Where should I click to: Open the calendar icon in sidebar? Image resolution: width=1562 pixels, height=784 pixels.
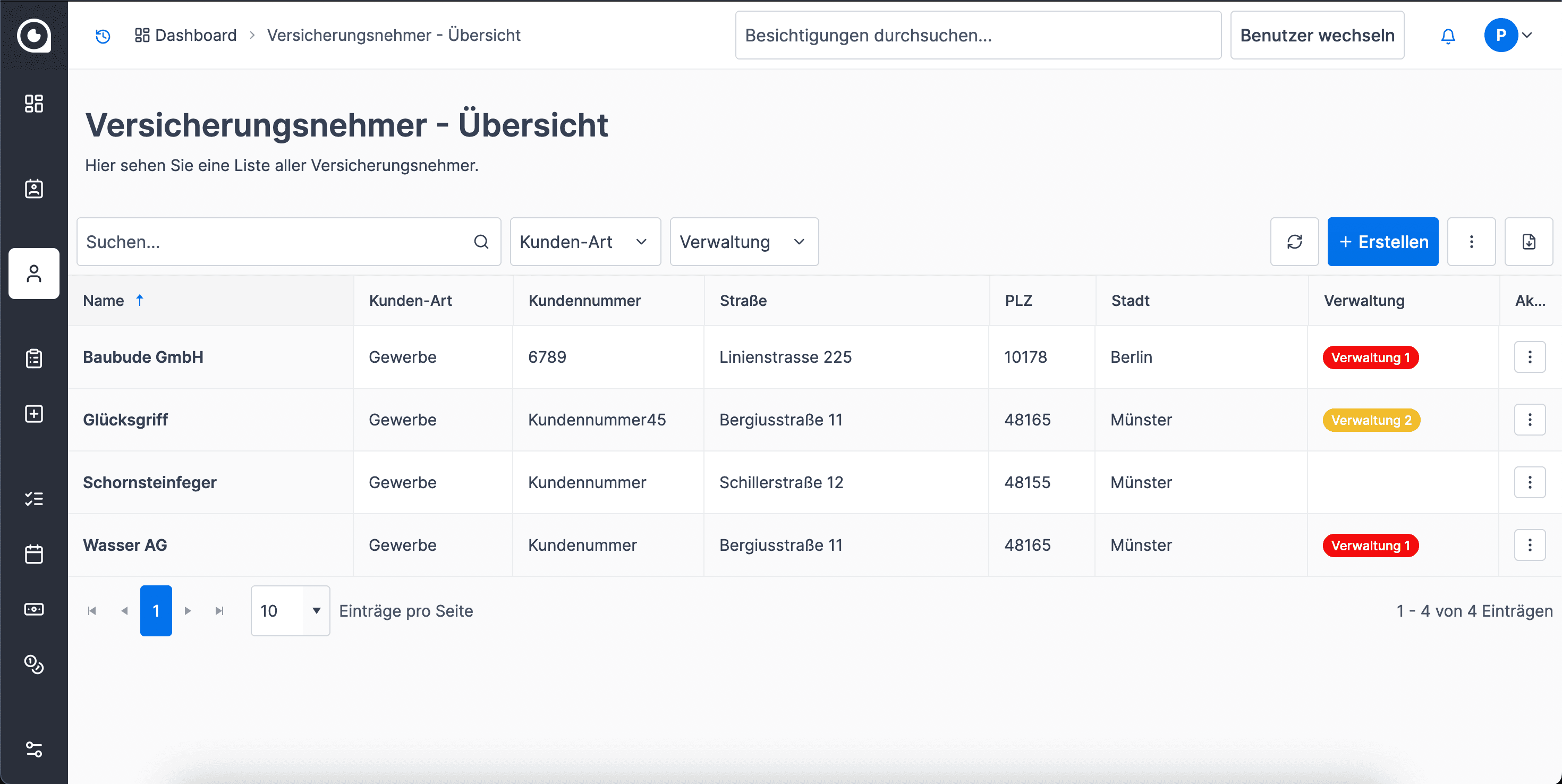click(x=34, y=553)
